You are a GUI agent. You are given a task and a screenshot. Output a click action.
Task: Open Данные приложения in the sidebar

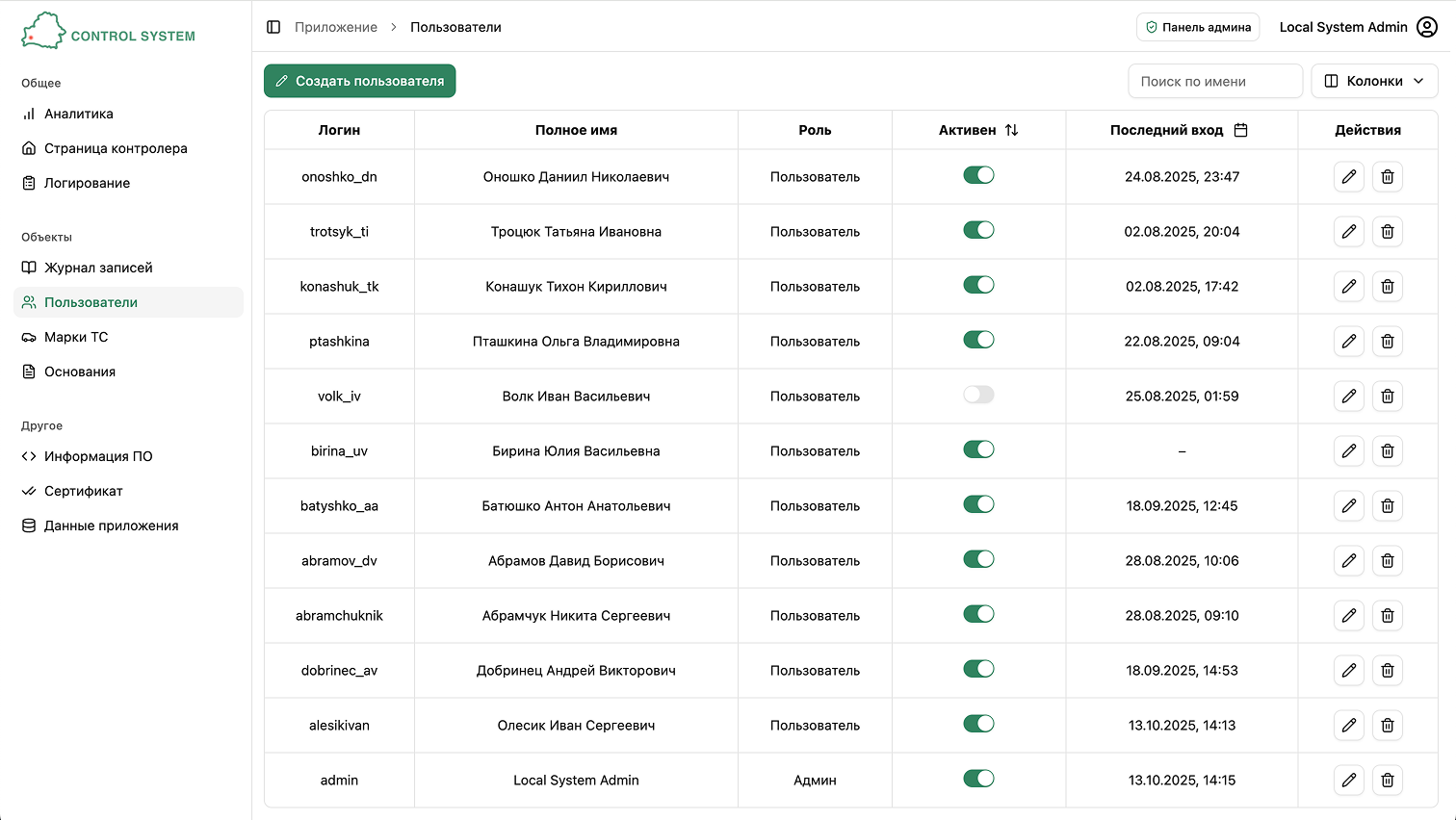[128, 525]
